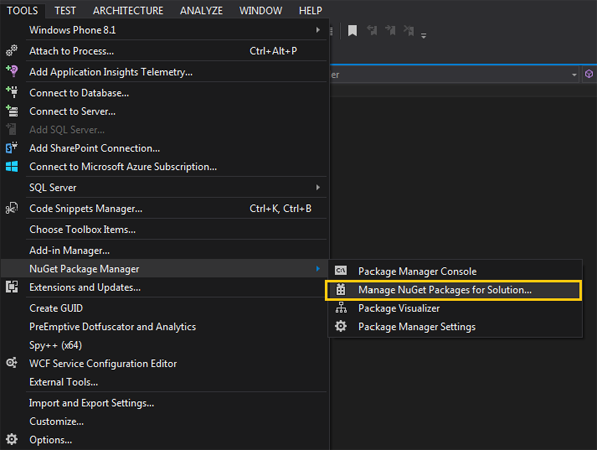The height and width of the screenshot is (450, 597).
Task: Click the Package Manager Console icon
Action: (341, 271)
